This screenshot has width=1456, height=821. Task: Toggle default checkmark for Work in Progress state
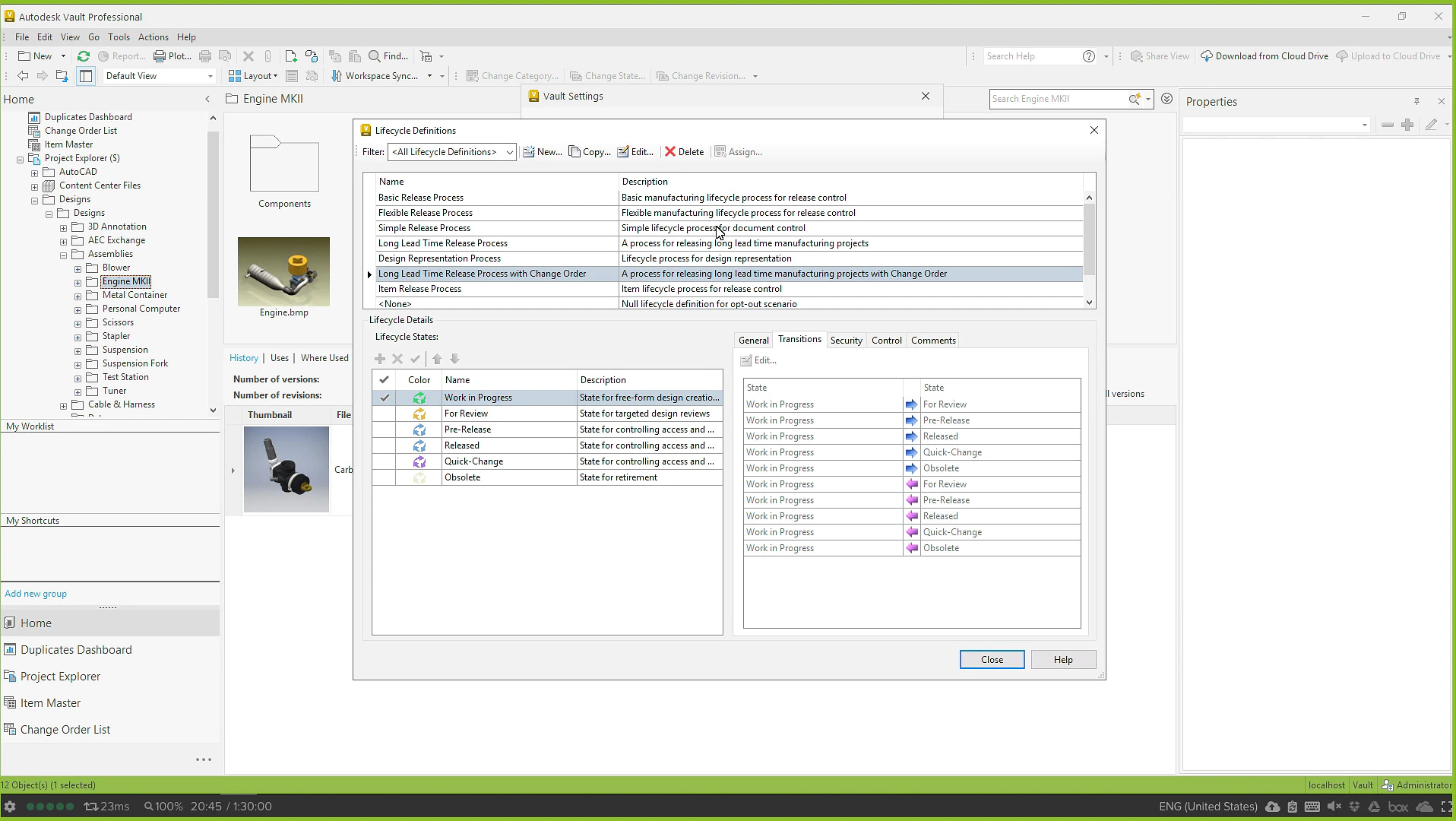[385, 398]
